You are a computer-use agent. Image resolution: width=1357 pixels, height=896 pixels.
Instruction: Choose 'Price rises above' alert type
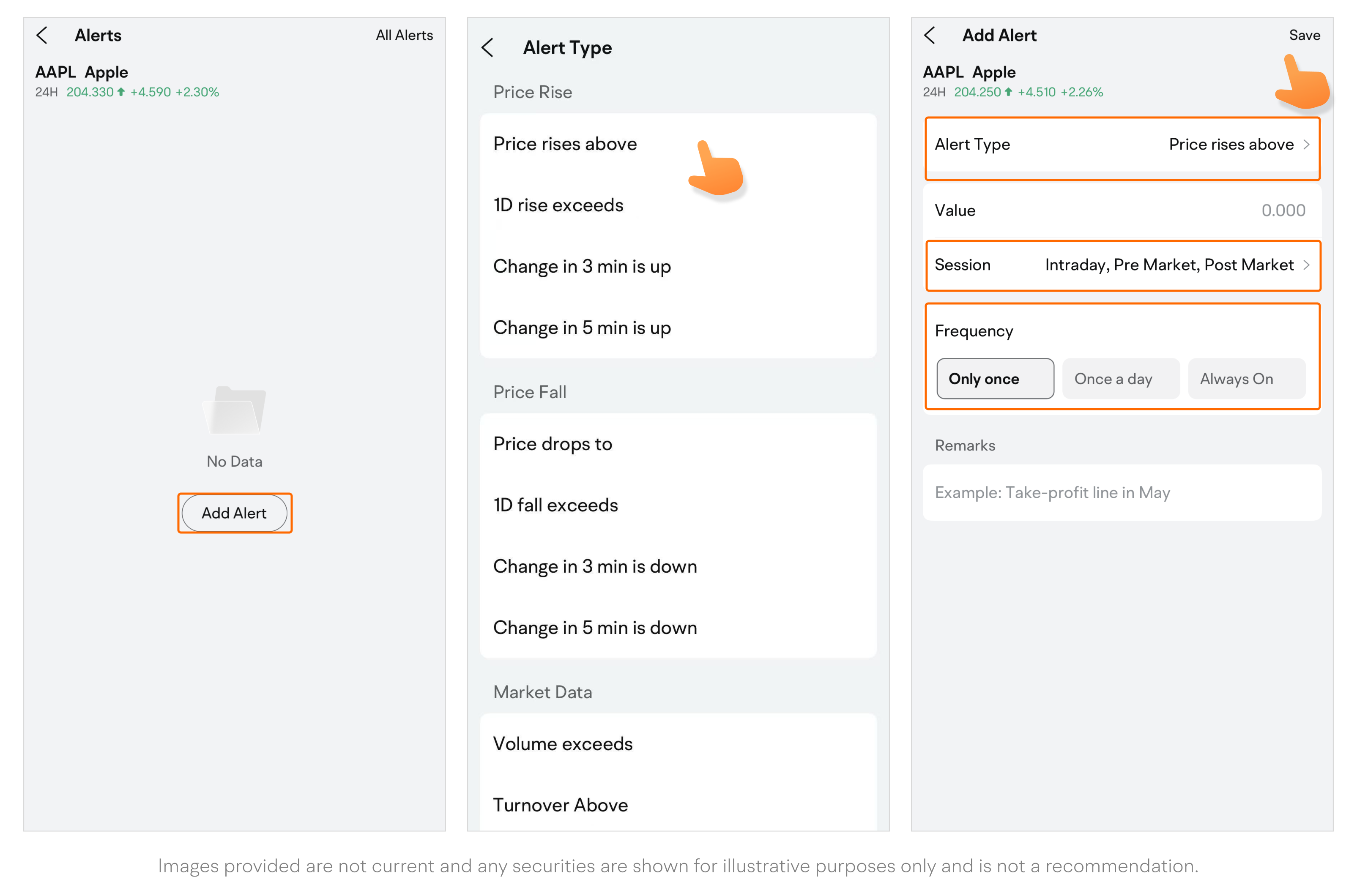[x=565, y=144]
